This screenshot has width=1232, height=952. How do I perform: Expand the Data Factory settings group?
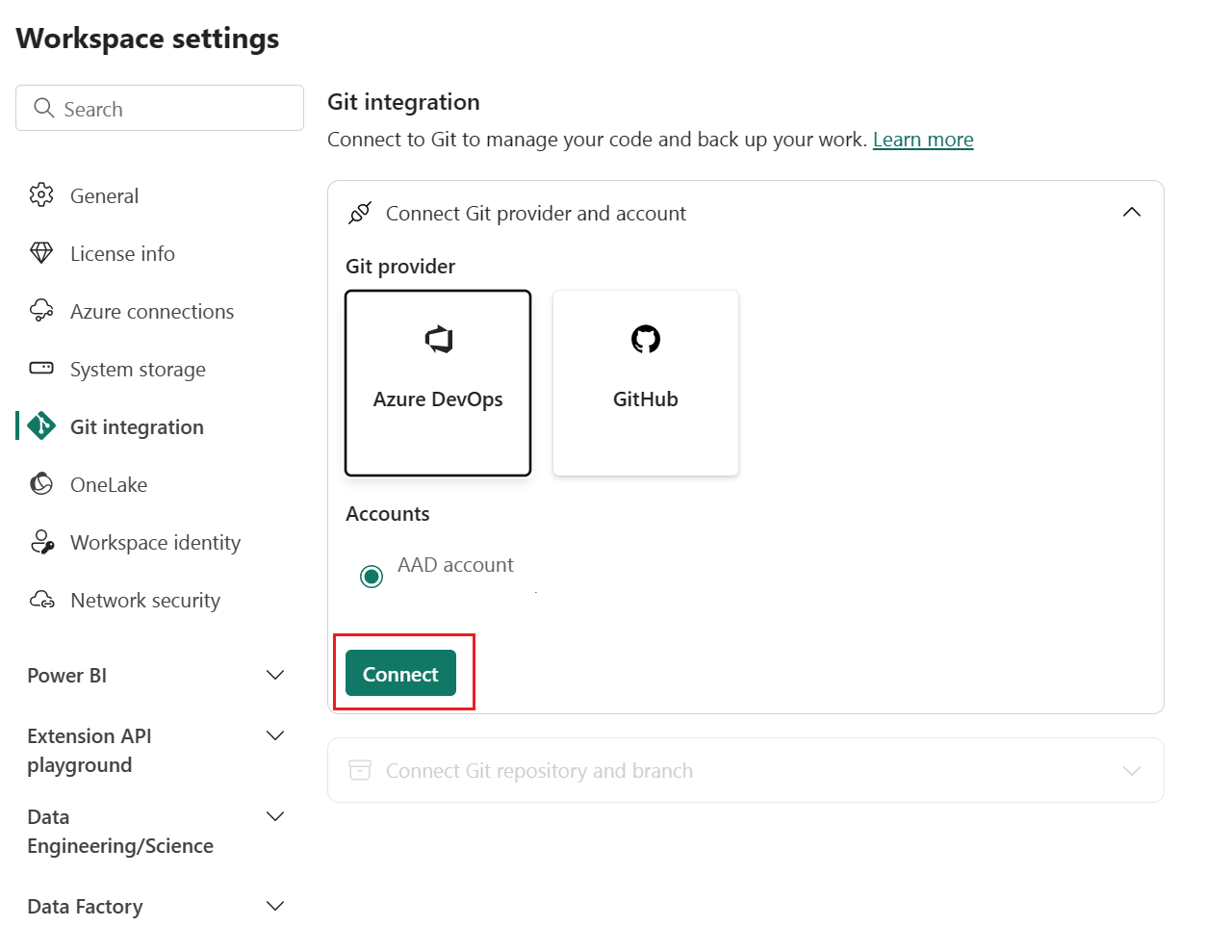tap(275, 907)
